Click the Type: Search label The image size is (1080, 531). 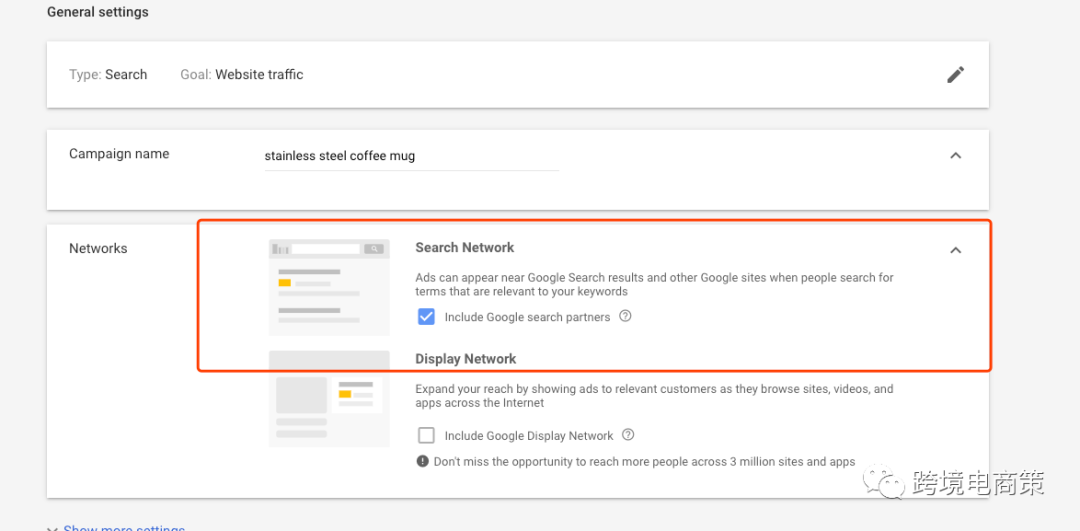[108, 74]
